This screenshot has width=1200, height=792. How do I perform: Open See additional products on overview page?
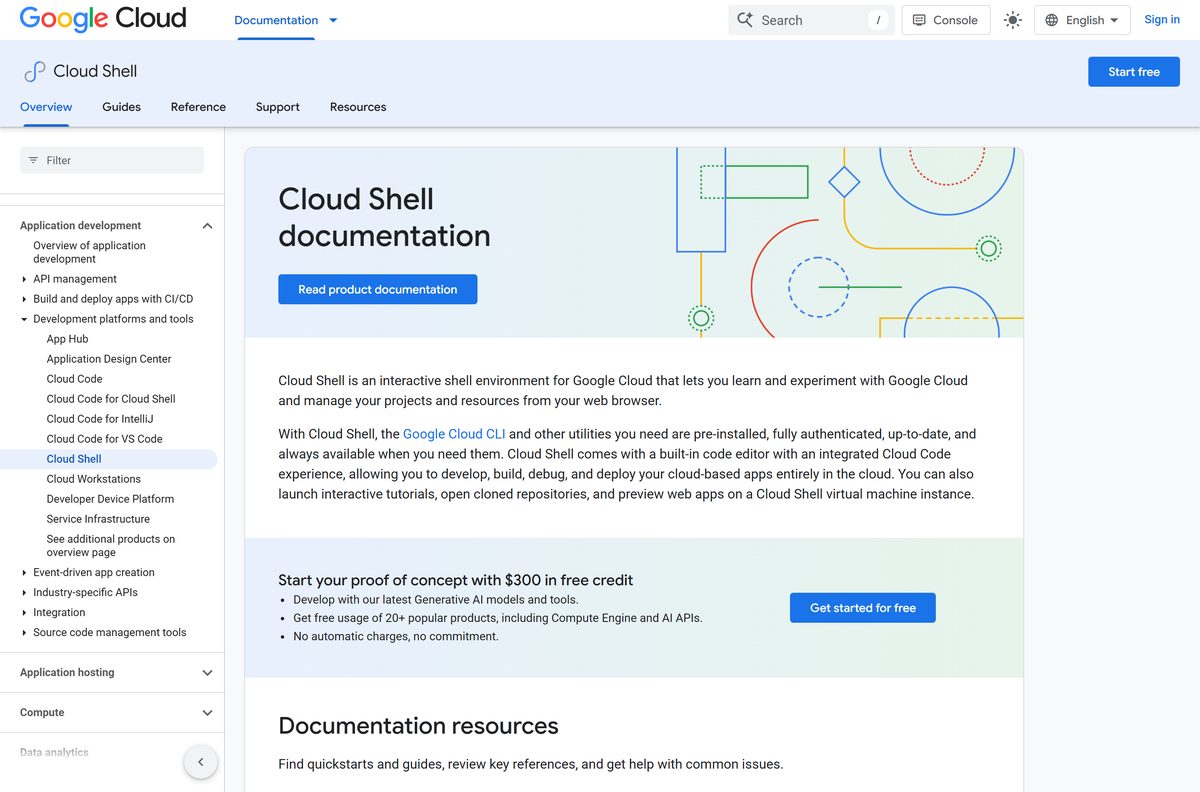(x=111, y=546)
